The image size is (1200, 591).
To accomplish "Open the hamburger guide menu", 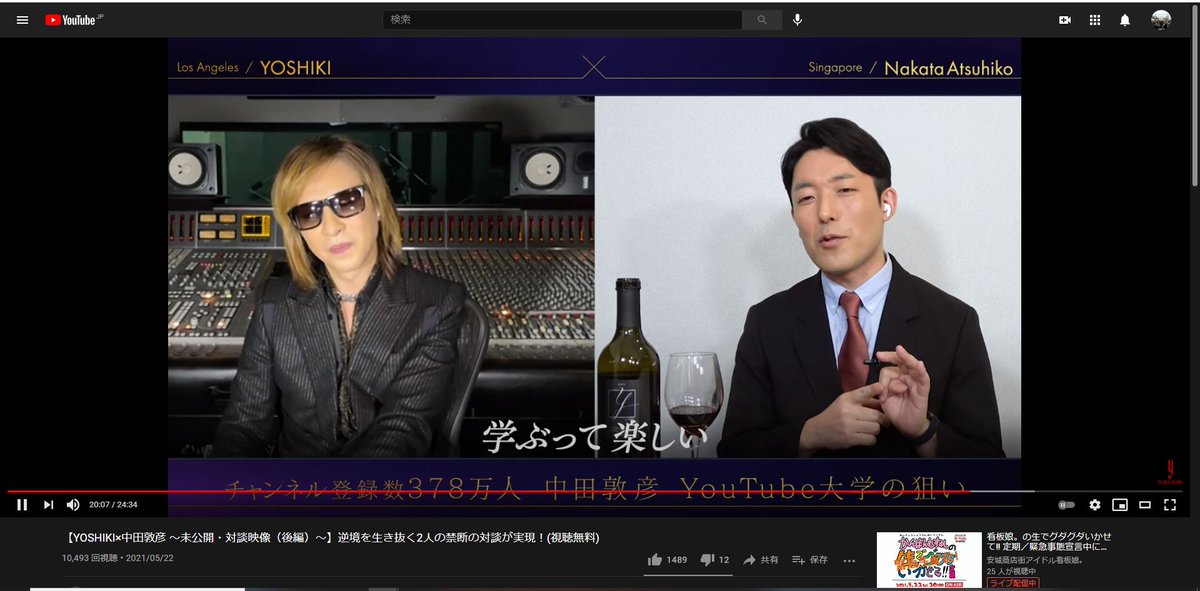I will [22, 20].
